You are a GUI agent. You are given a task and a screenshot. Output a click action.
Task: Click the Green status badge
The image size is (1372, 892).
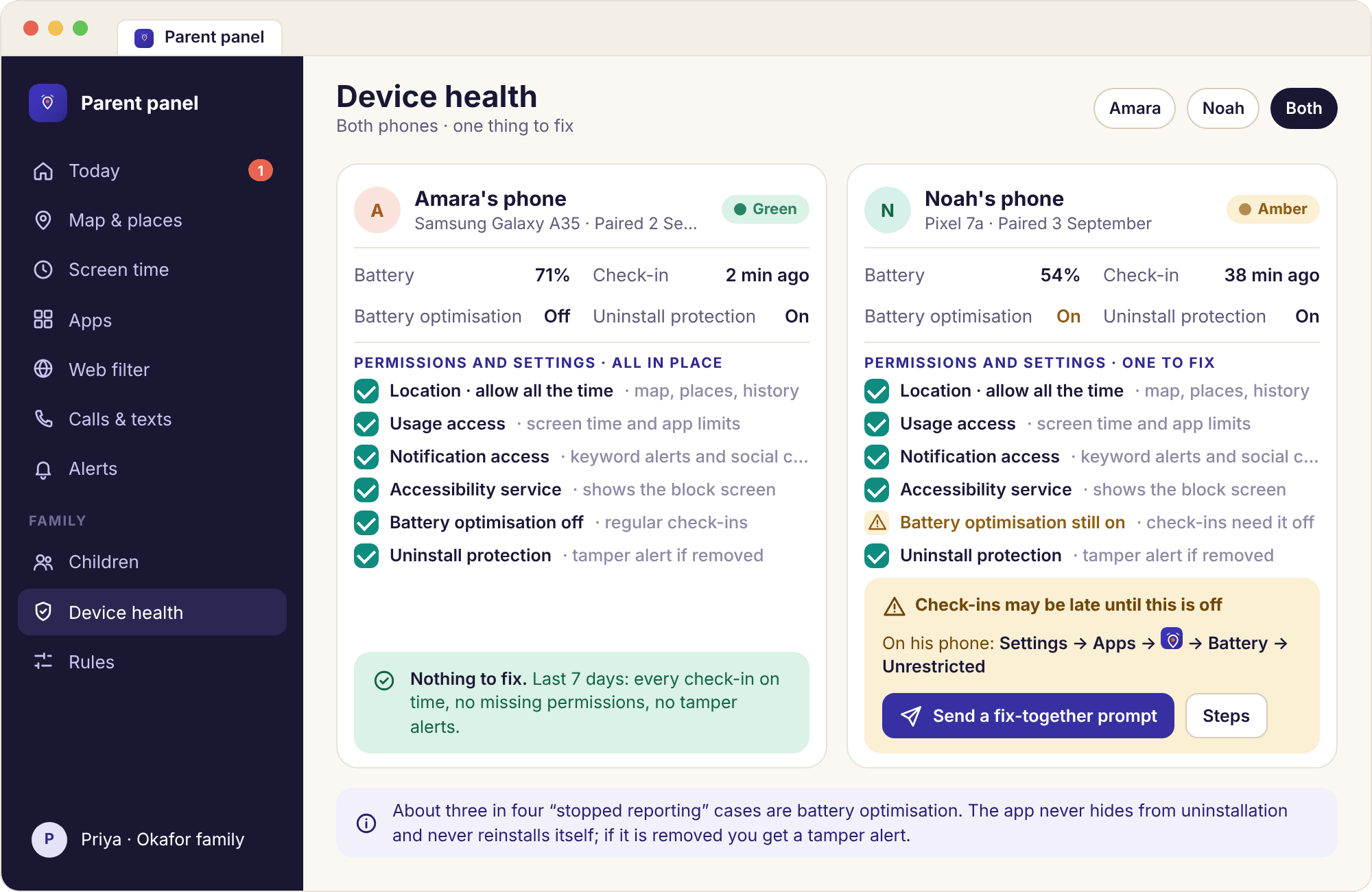click(766, 209)
